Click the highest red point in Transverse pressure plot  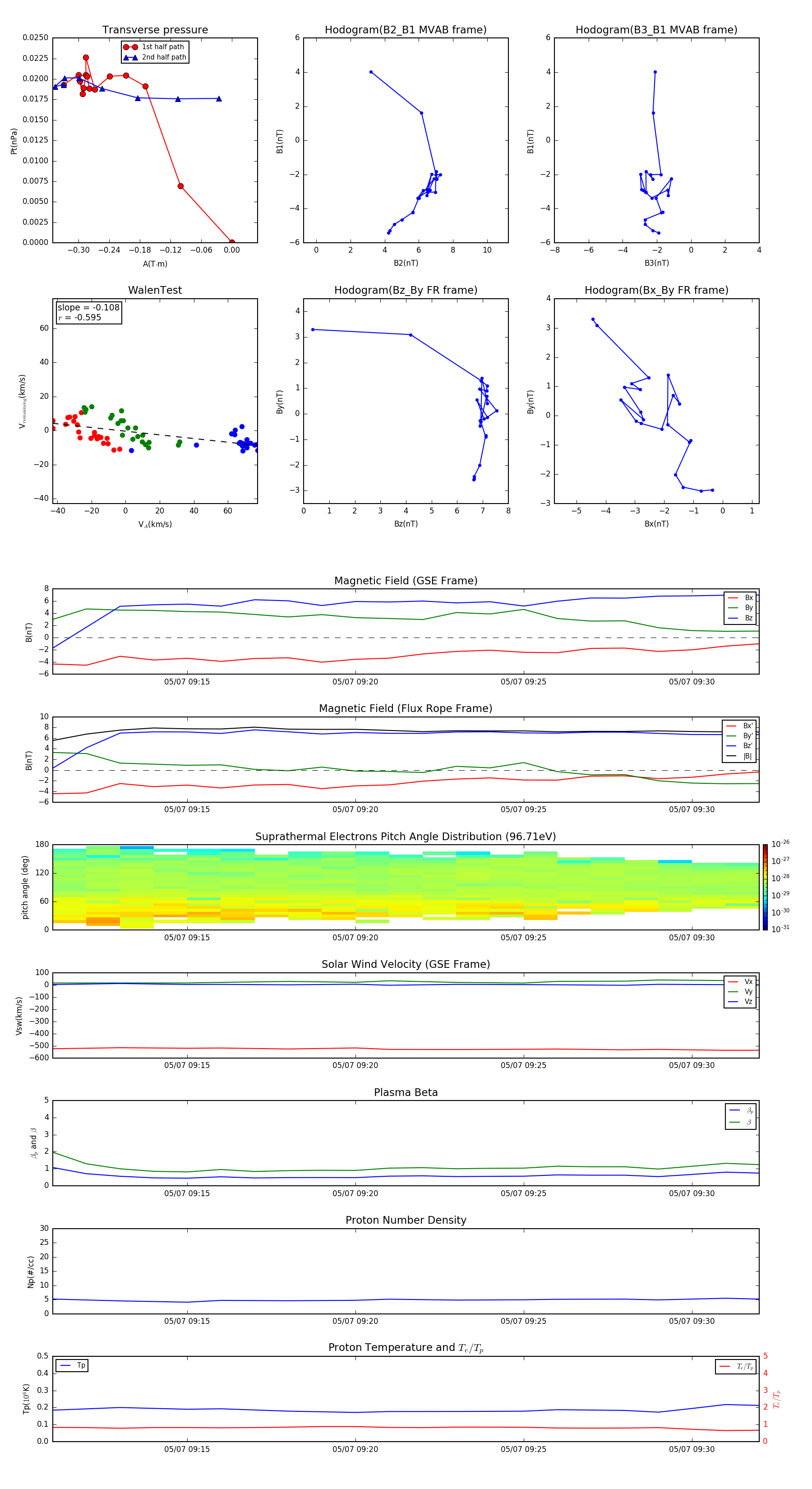click(x=86, y=58)
